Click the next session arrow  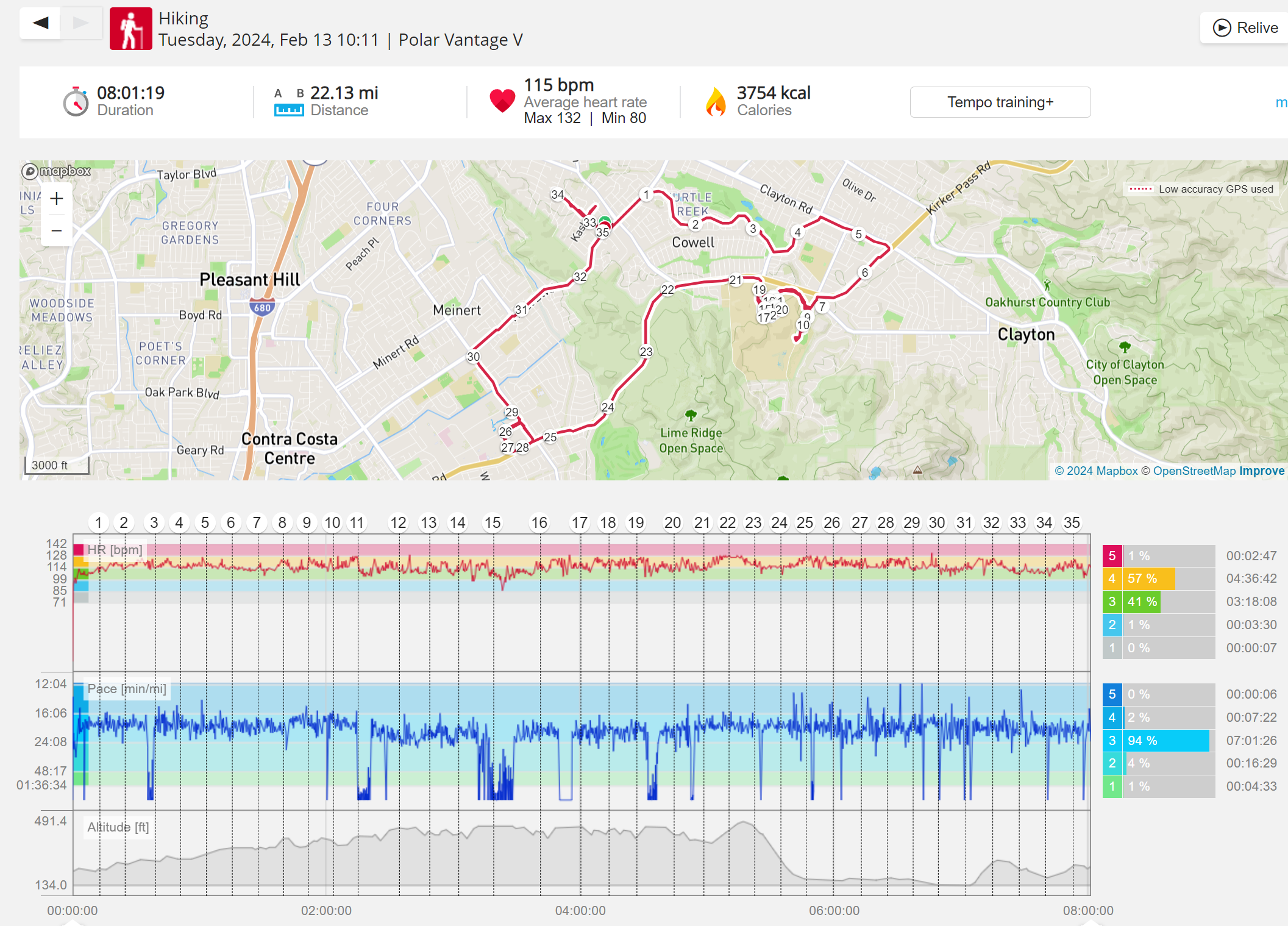click(80, 23)
